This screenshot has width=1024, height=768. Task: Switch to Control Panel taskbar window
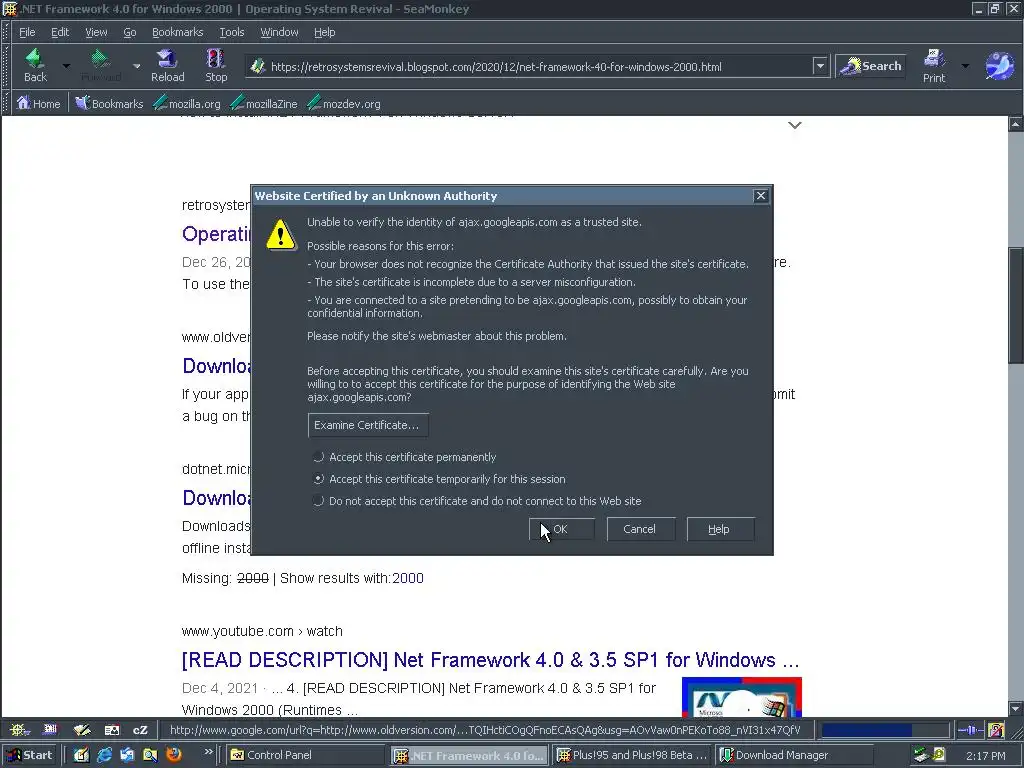306,755
